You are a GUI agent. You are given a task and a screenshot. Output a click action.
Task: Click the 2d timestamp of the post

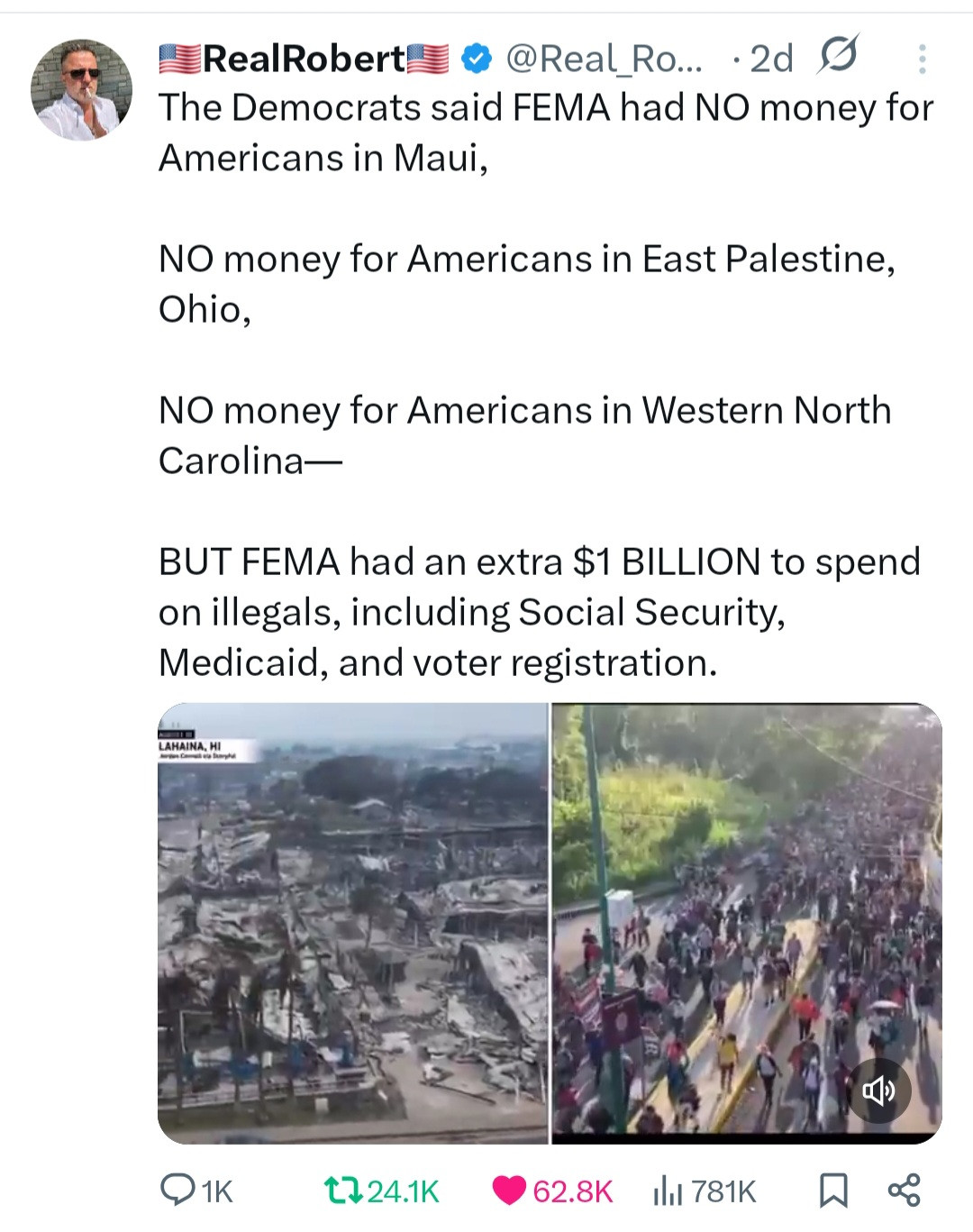pyautogui.click(x=771, y=59)
